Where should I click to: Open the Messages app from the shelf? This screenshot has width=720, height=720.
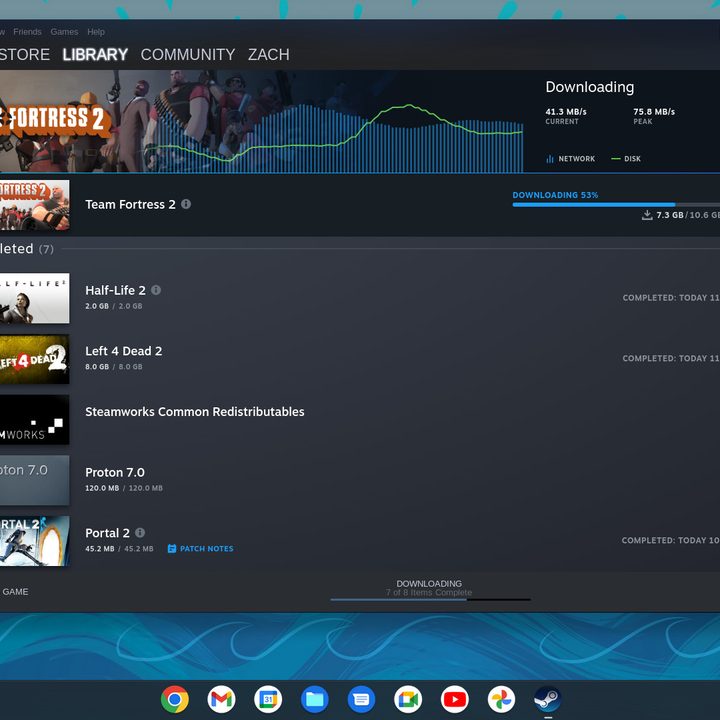click(361, 699)
